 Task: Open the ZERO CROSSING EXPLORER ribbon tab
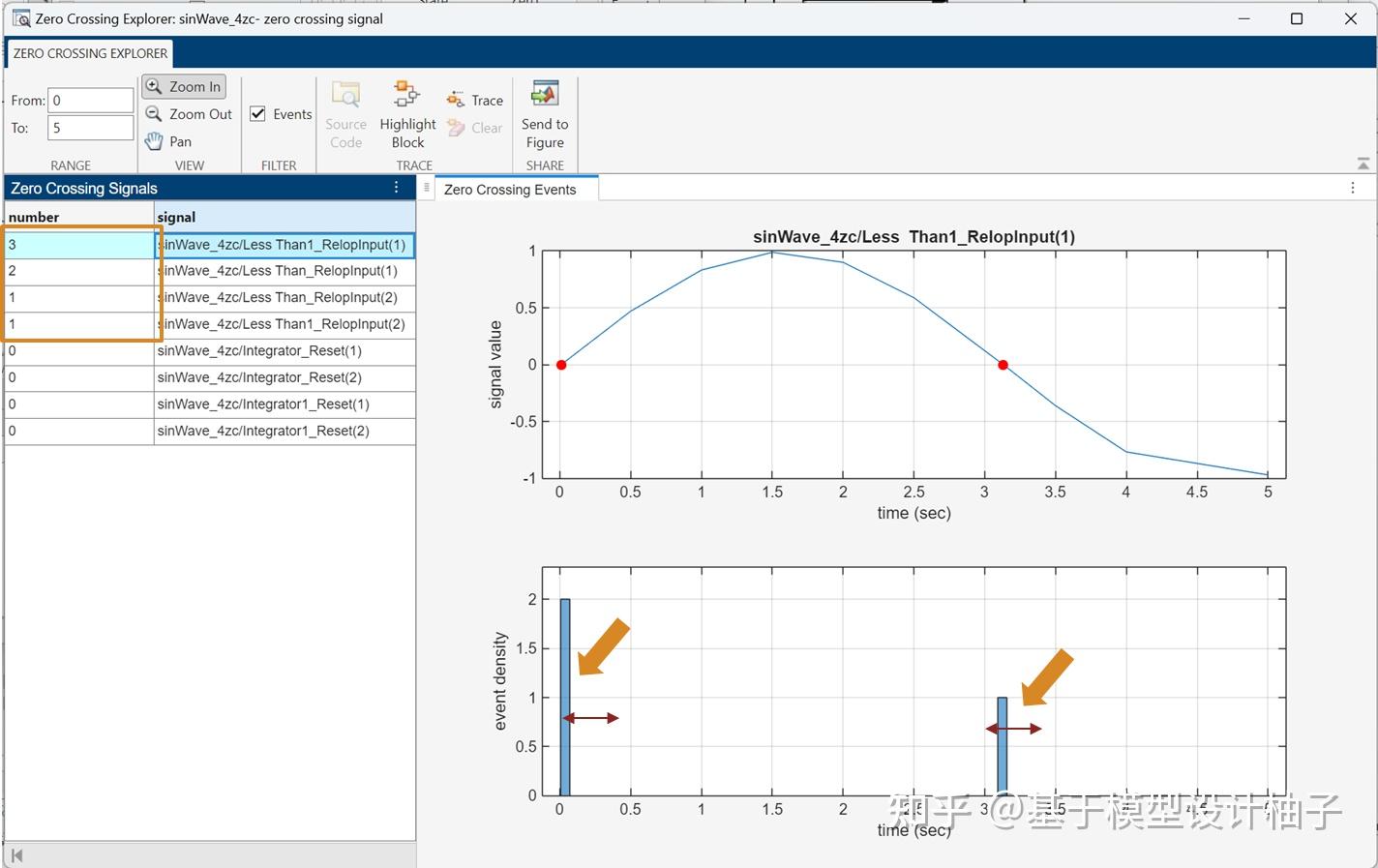[90, 53]
